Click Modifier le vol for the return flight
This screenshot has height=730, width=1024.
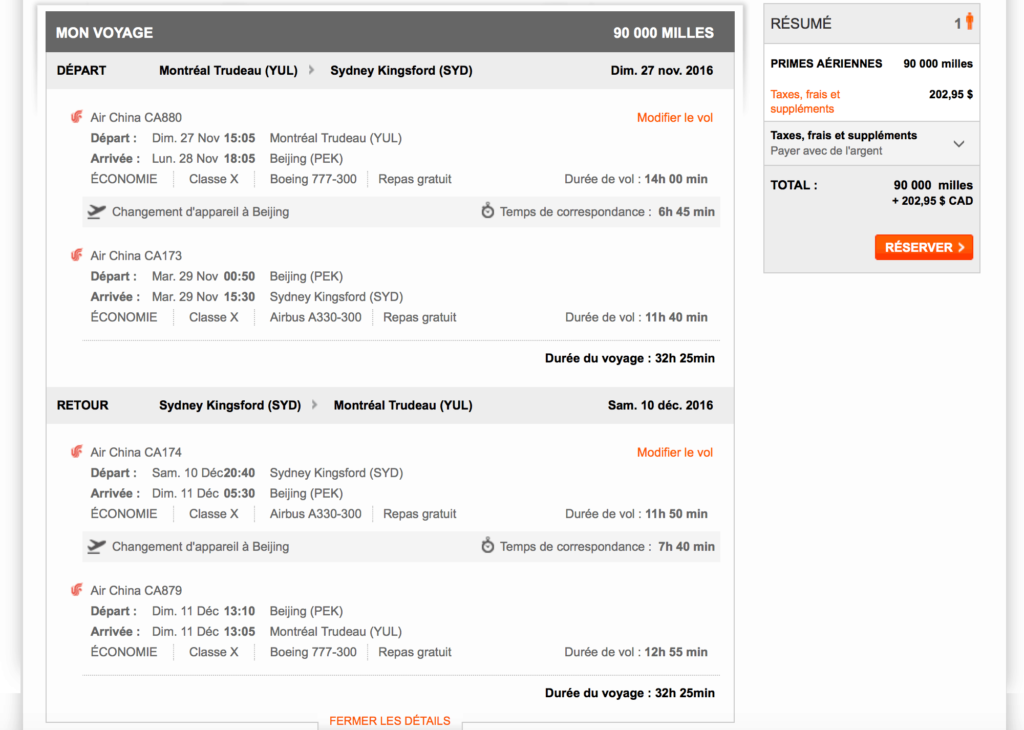675,452
